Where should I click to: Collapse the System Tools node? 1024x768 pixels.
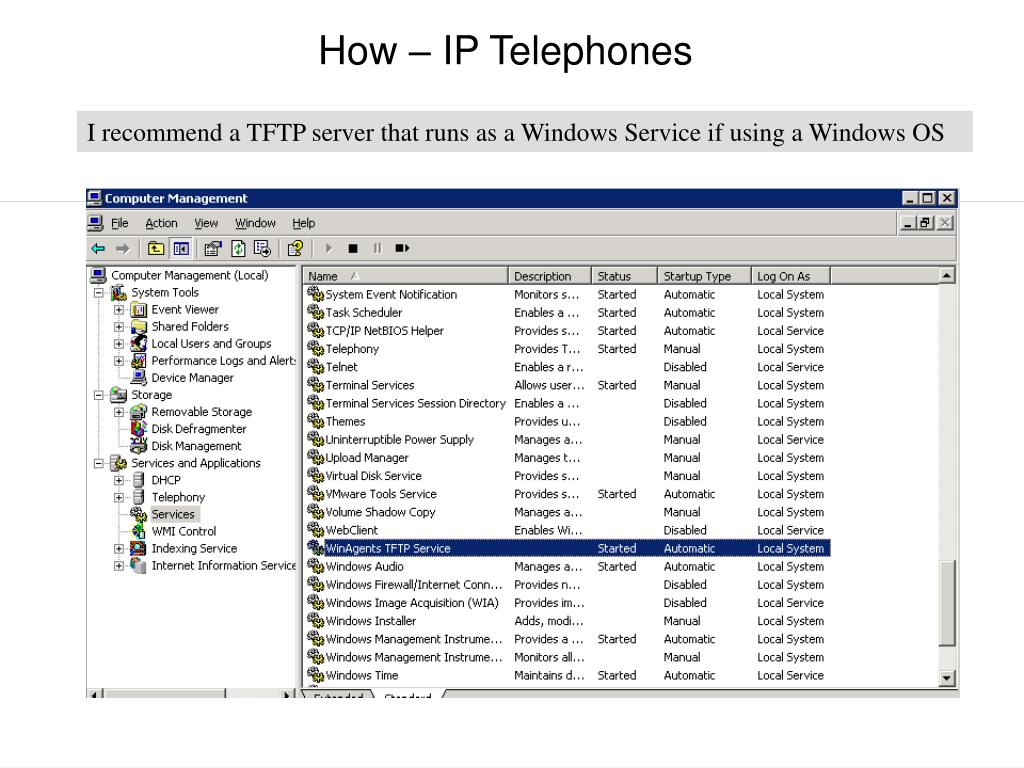(x=99, y=293)
